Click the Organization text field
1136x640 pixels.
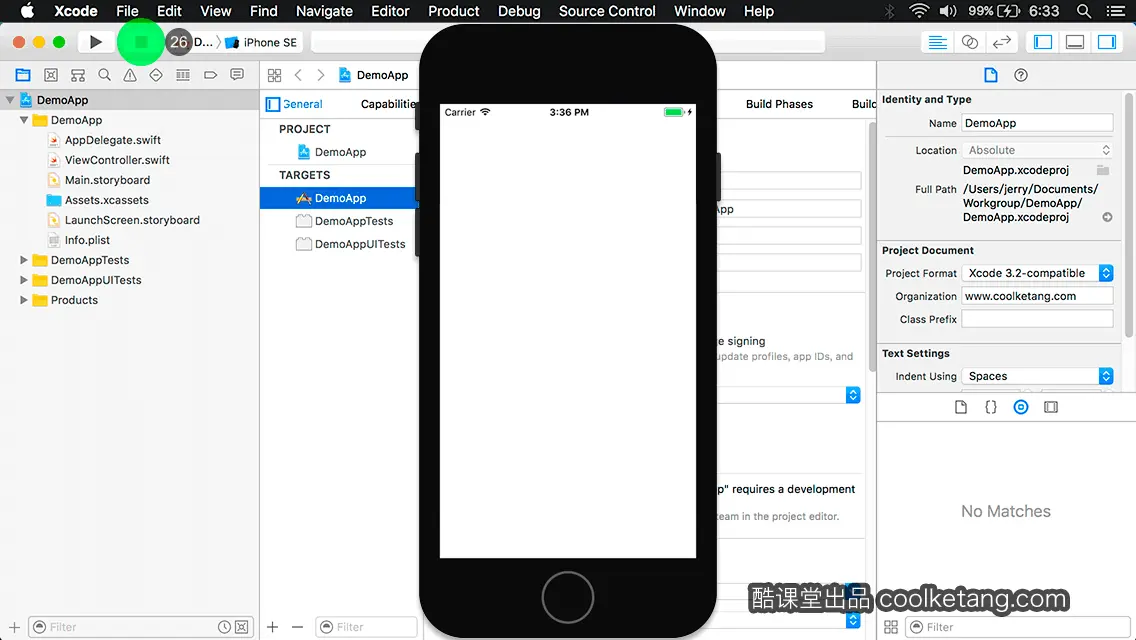(x=1037, y=296)
